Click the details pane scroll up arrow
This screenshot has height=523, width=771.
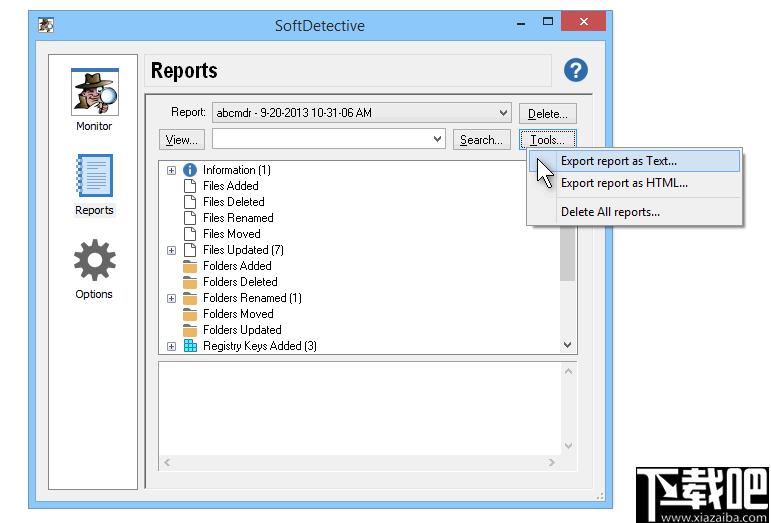tap(568, 371)
